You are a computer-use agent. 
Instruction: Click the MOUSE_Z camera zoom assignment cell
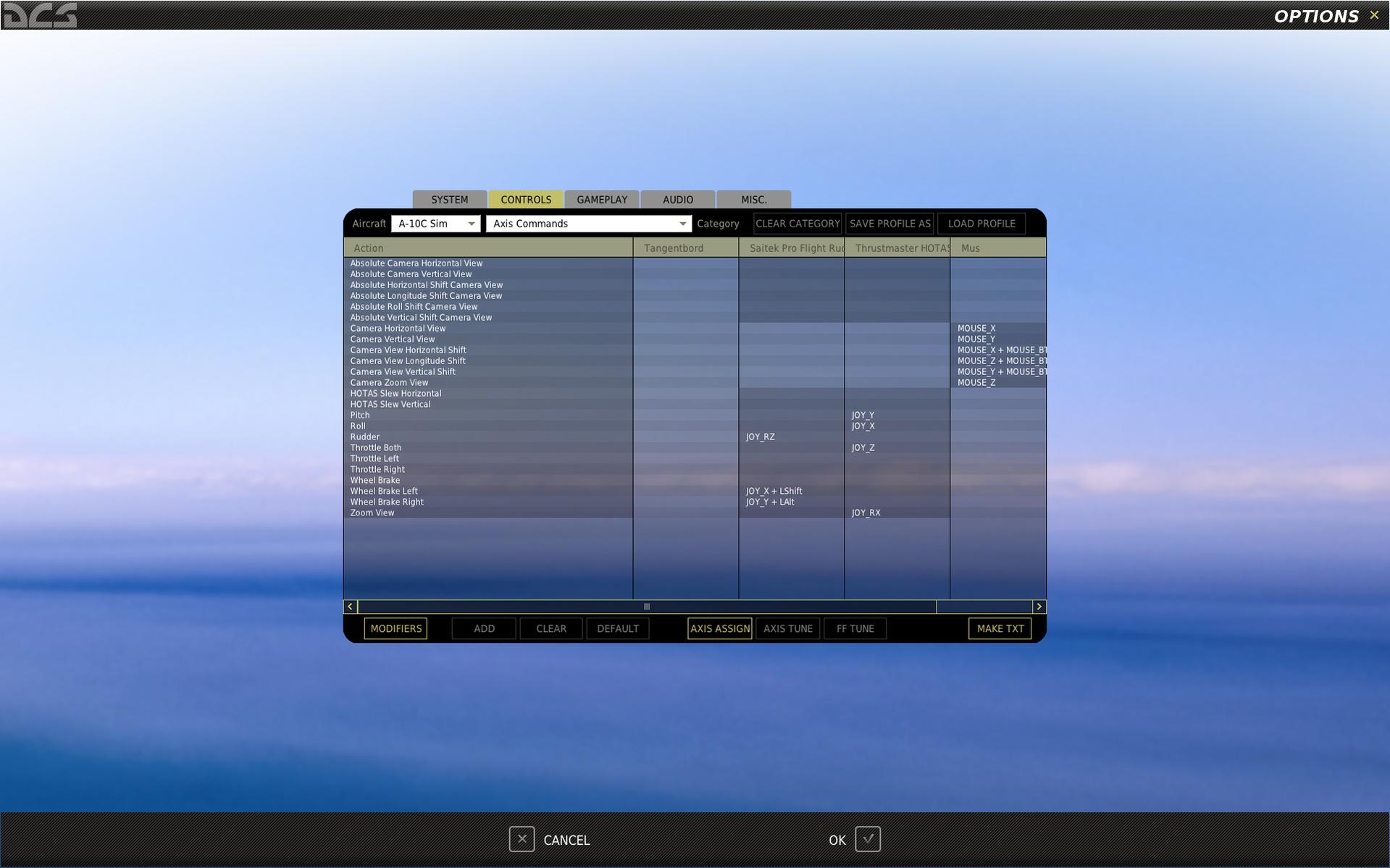click(x=998, y=383)
